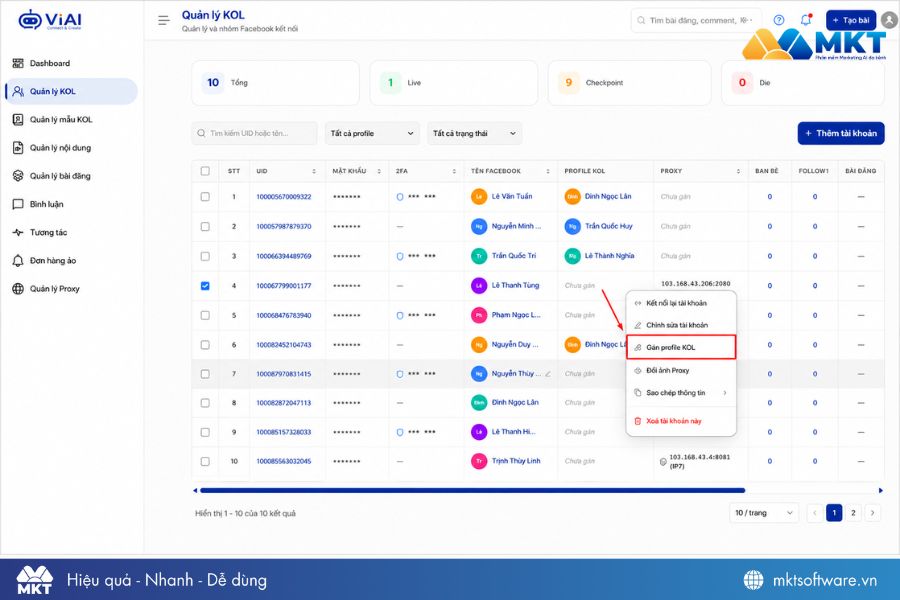900x600 pixels.
Task: Open the Tất cả trạng thái dropdown
Action: click(475, 133)
